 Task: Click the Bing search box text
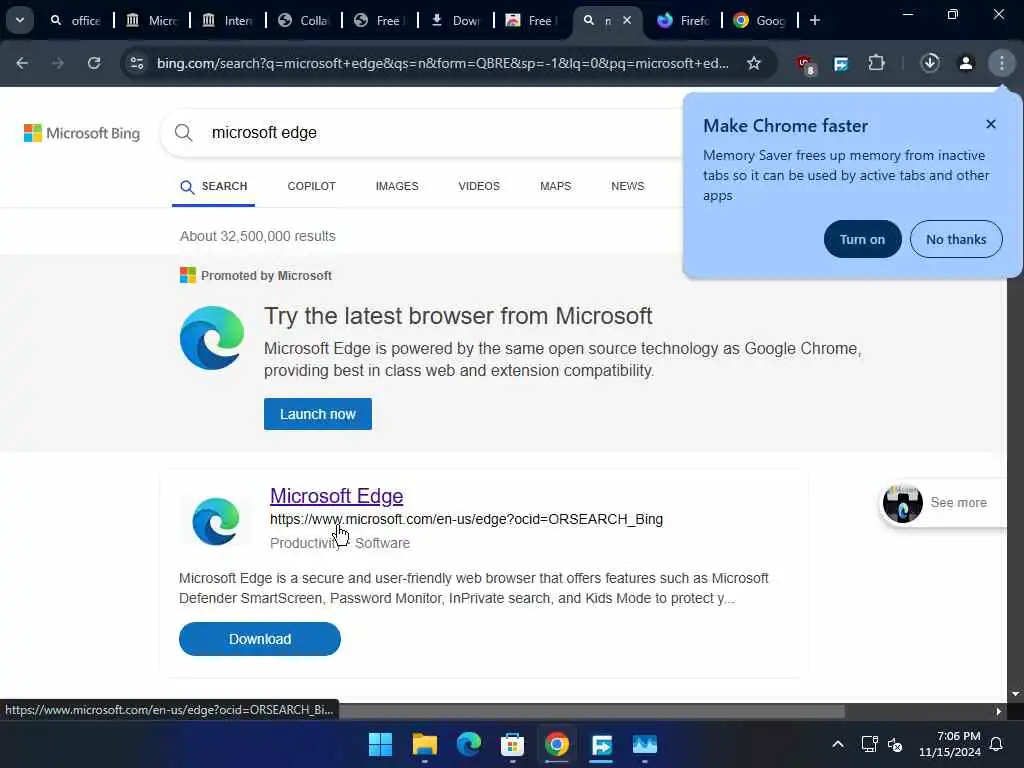pos(264,133)
